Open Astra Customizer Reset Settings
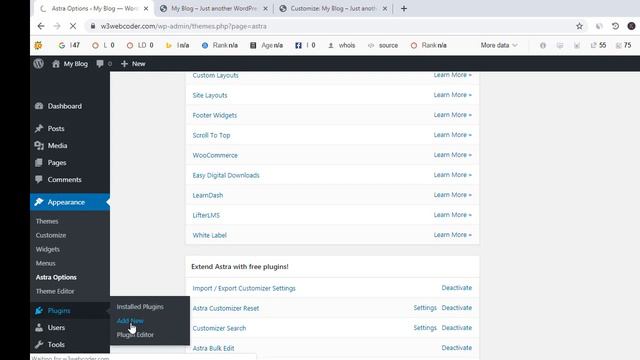The image size is (640, 360). point(425,308)
